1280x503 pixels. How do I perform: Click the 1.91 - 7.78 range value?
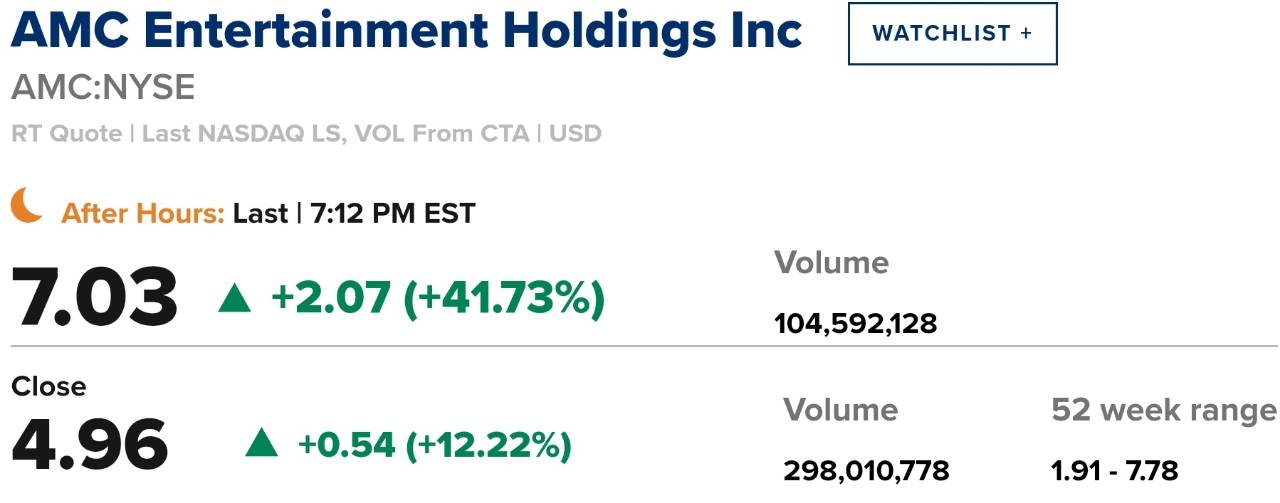[1115, 470]
